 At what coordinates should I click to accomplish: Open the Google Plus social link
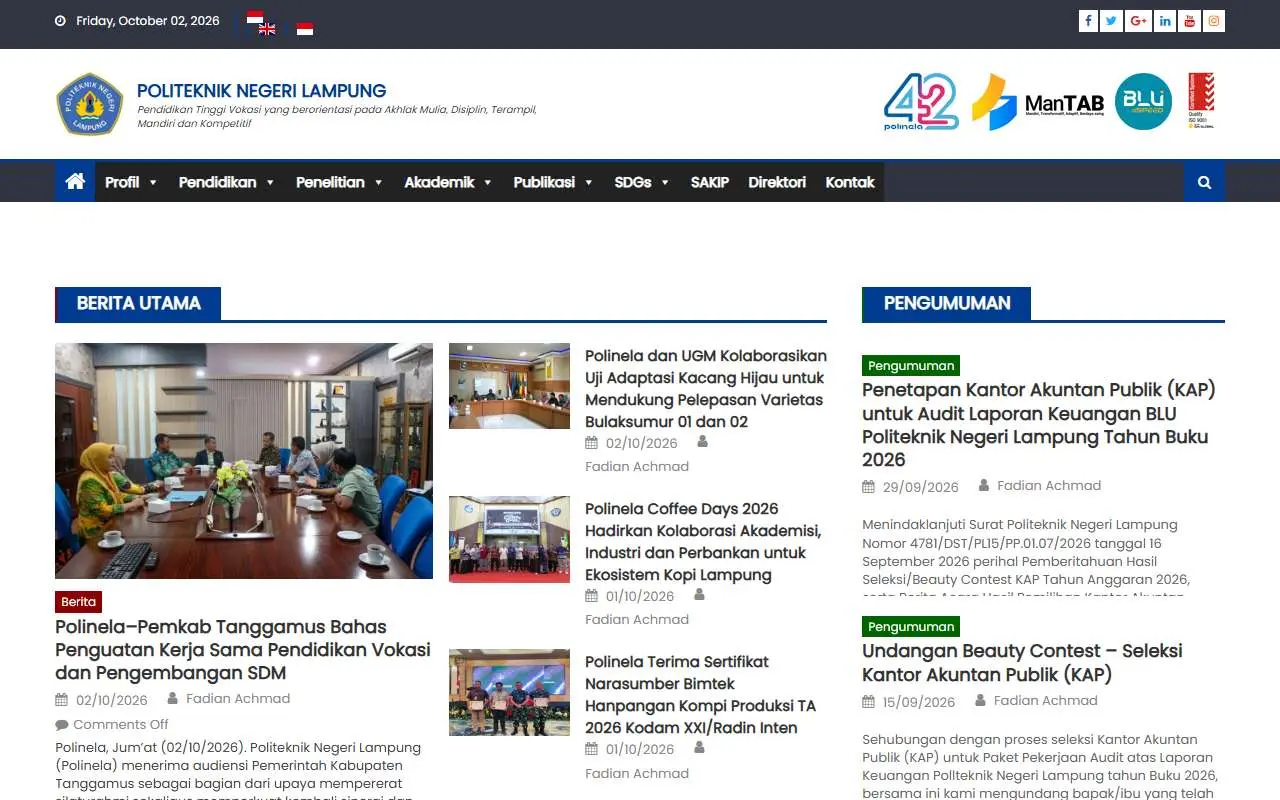coord(1138,21)
